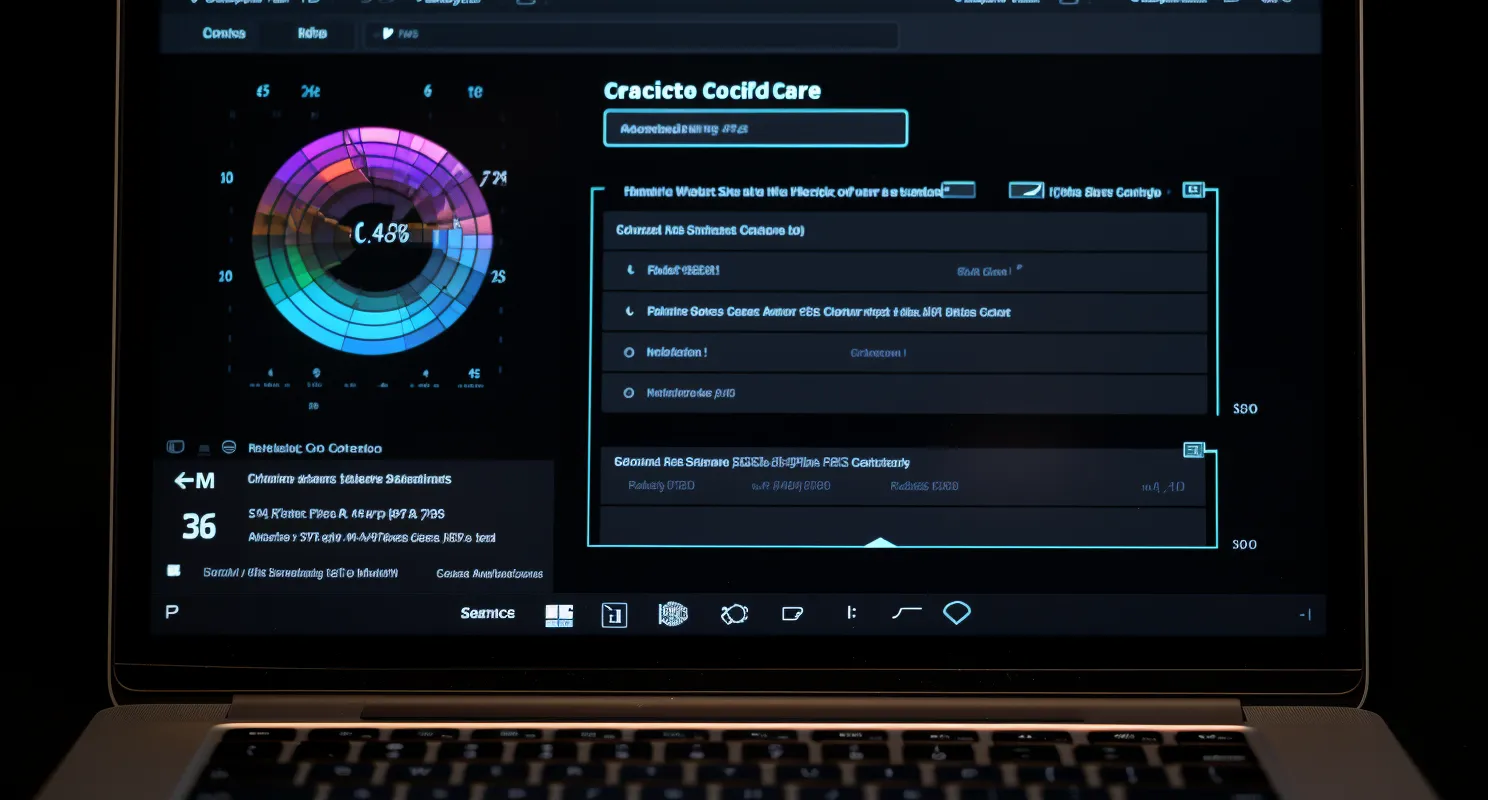
Task: Click the textured chip icon in bottom toolbar
Action: [673, 614]
